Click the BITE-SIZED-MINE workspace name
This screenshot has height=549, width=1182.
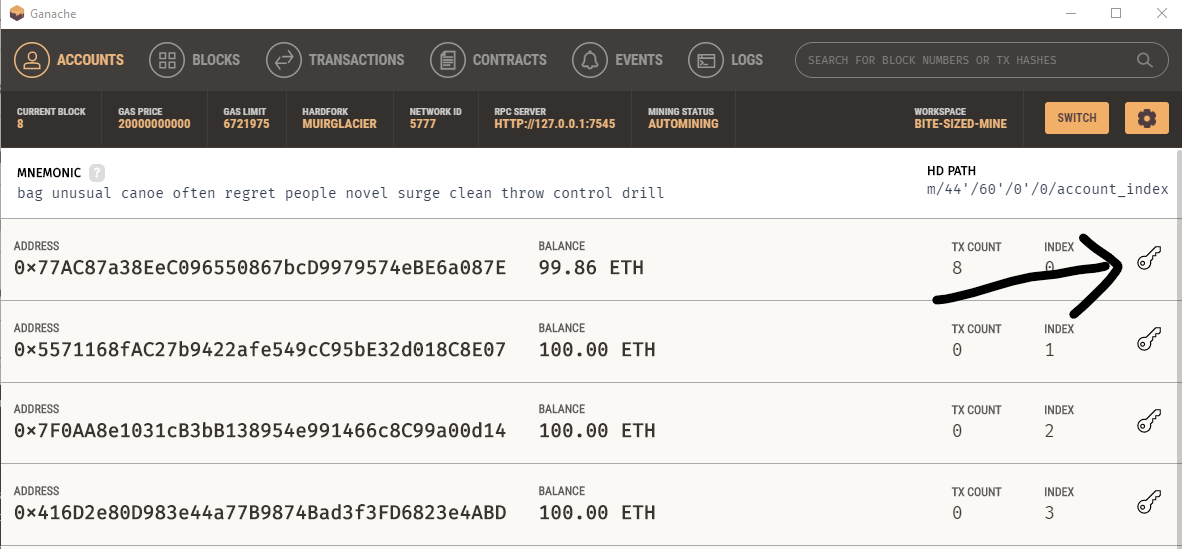coord(960,124)
